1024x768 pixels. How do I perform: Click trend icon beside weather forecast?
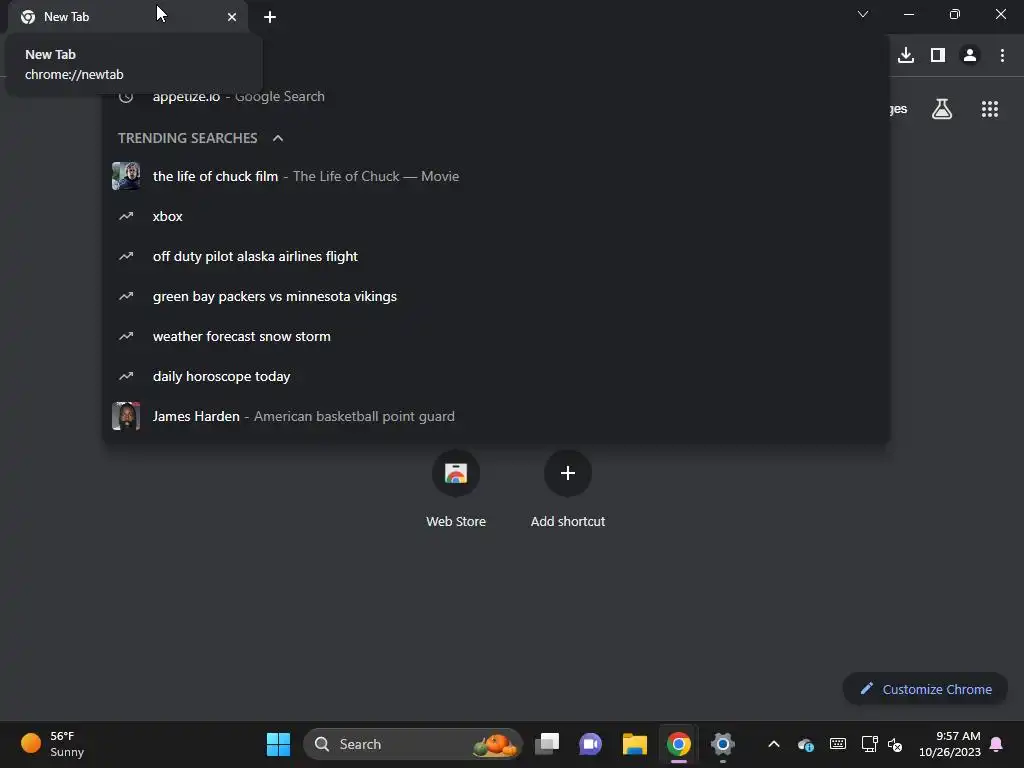coord(126,336)
